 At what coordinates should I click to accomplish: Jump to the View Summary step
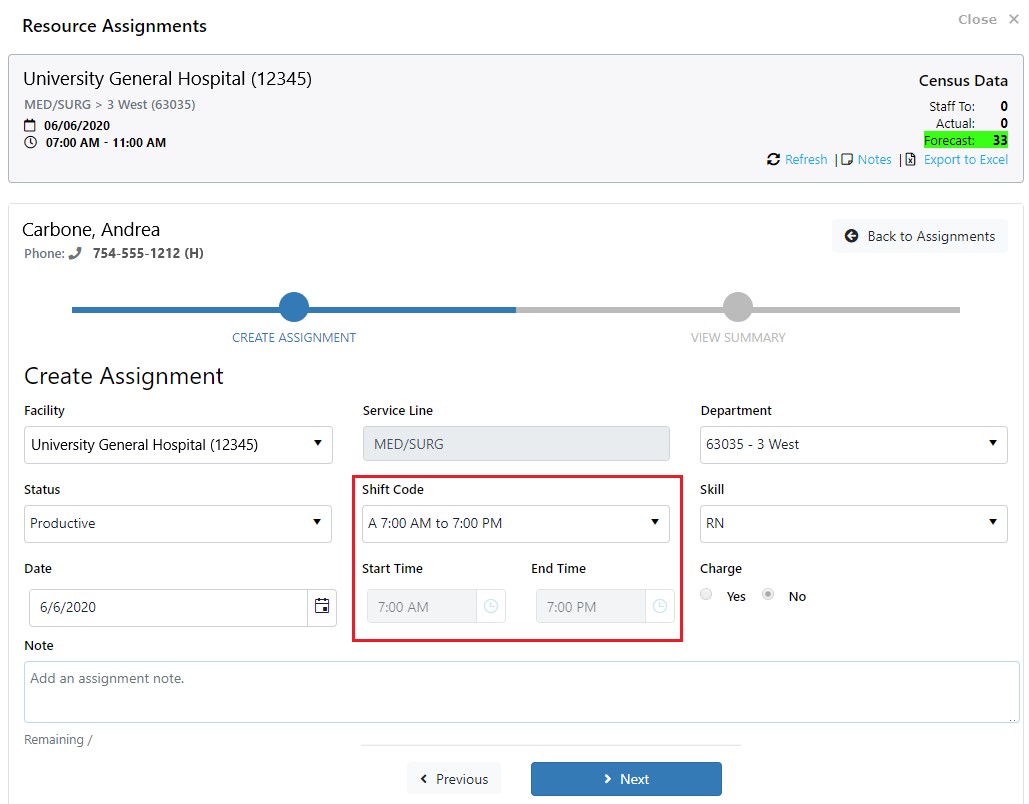pos(737,308)
